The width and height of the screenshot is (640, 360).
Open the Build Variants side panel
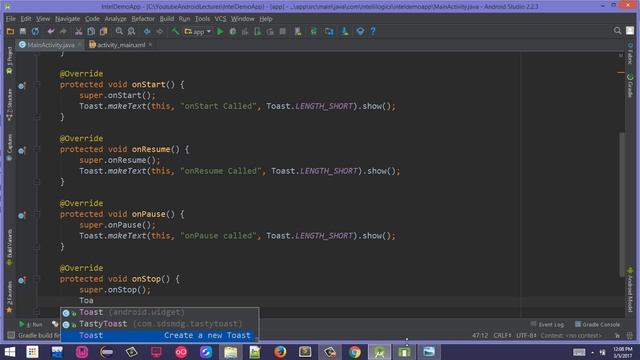pos(10,247)
